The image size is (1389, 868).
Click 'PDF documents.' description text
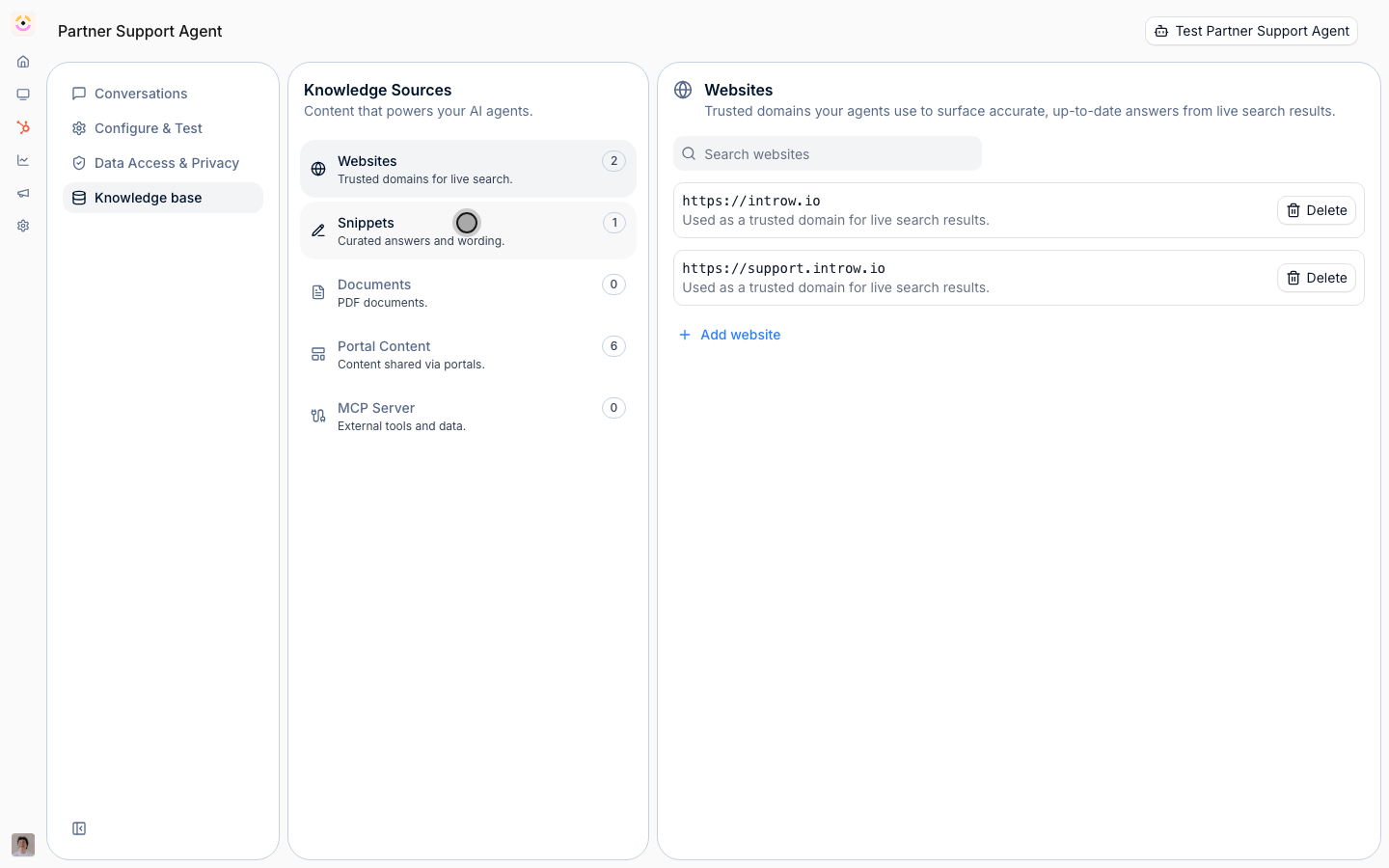(383, 303)
